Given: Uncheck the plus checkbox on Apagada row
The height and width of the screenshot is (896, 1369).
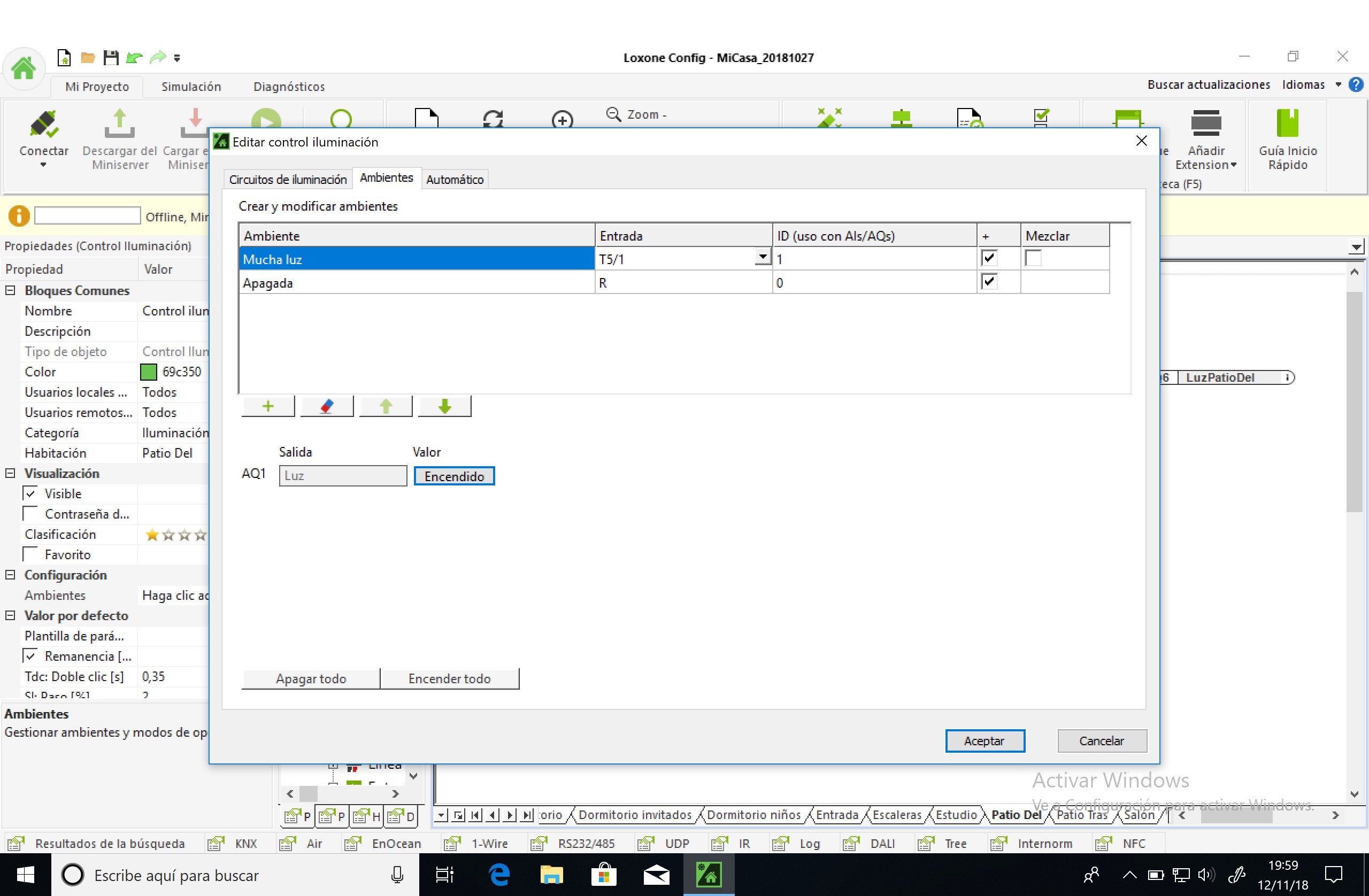Looking at the screenshot, I should point(989,282).
